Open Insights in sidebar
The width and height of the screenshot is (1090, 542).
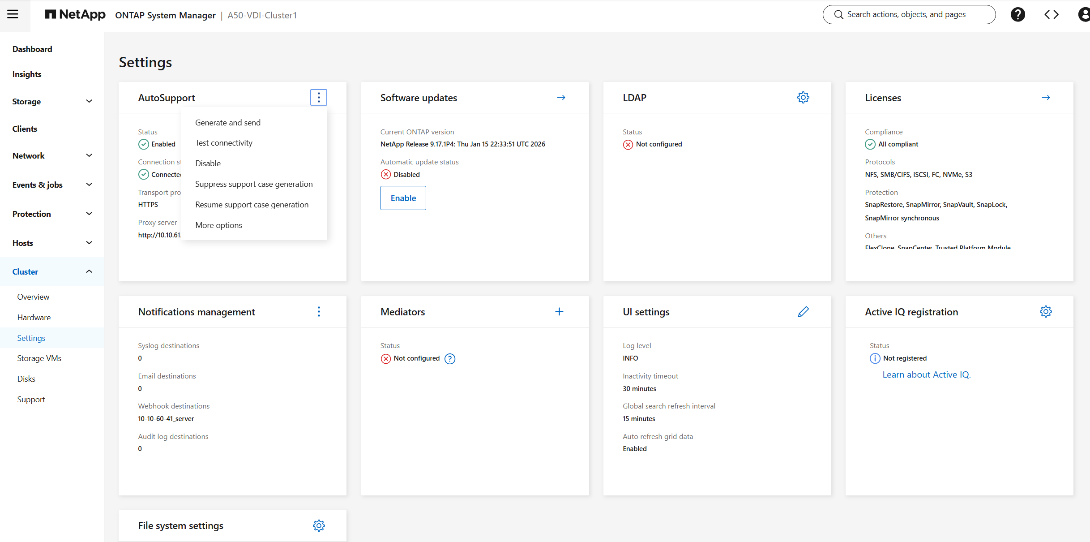pyautogui.click(x=26, y=74)
